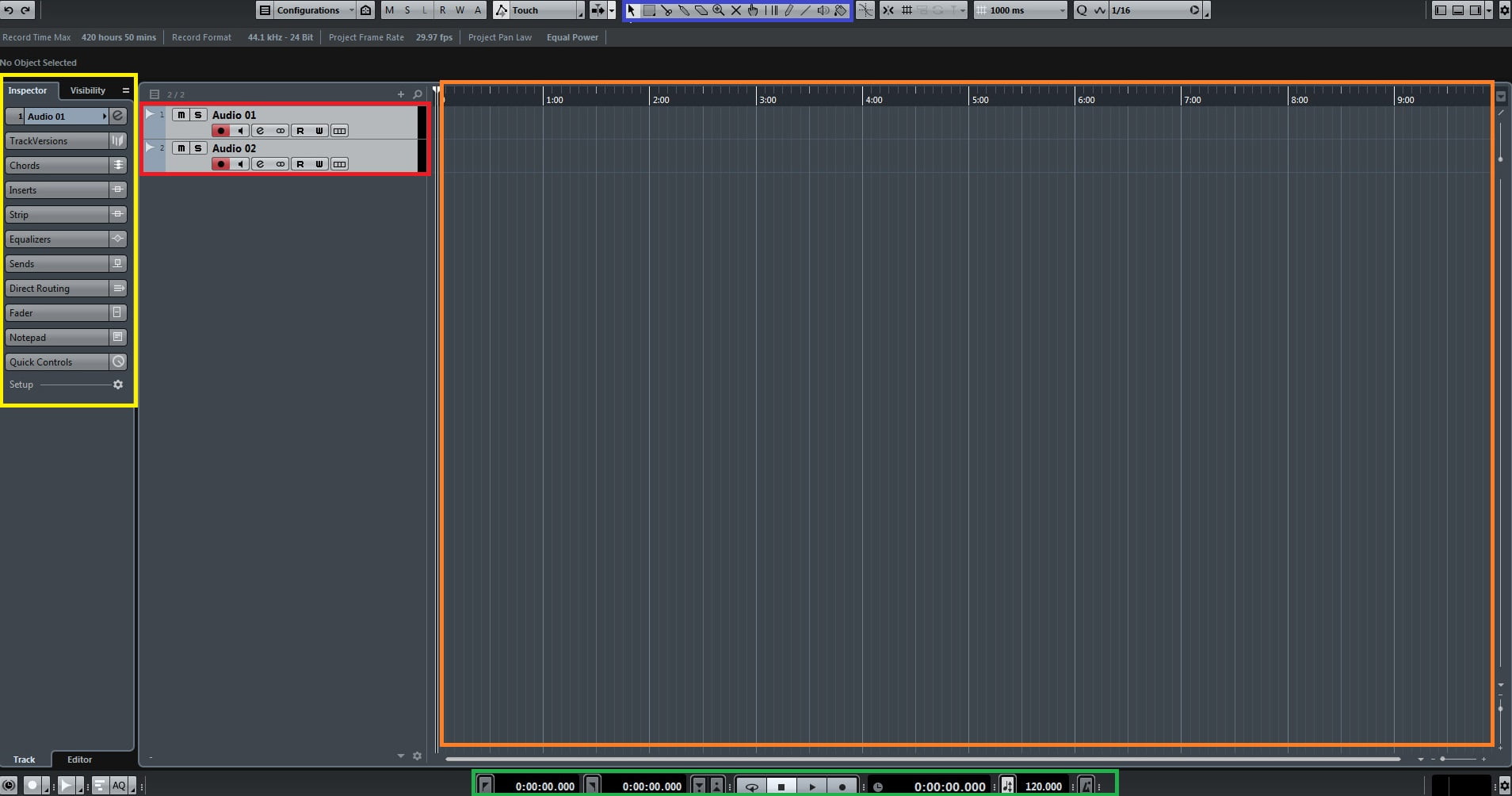This screenshot has width=1512, height=796.
Task: Click the Audio 02 edit channel settings icon
Action: [x=260, y=164]
